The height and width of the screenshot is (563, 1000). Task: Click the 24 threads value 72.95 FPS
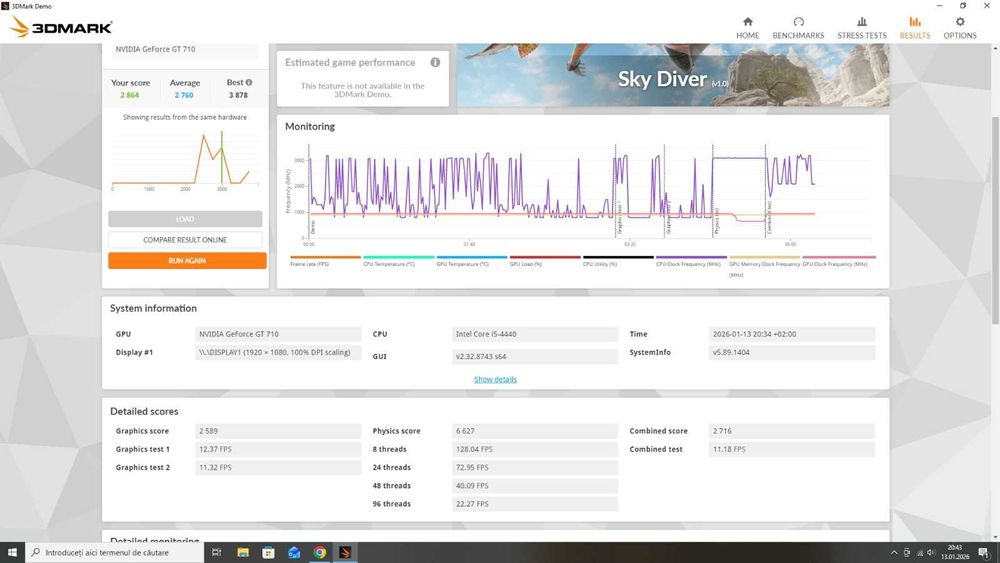(x=535, y=467)
